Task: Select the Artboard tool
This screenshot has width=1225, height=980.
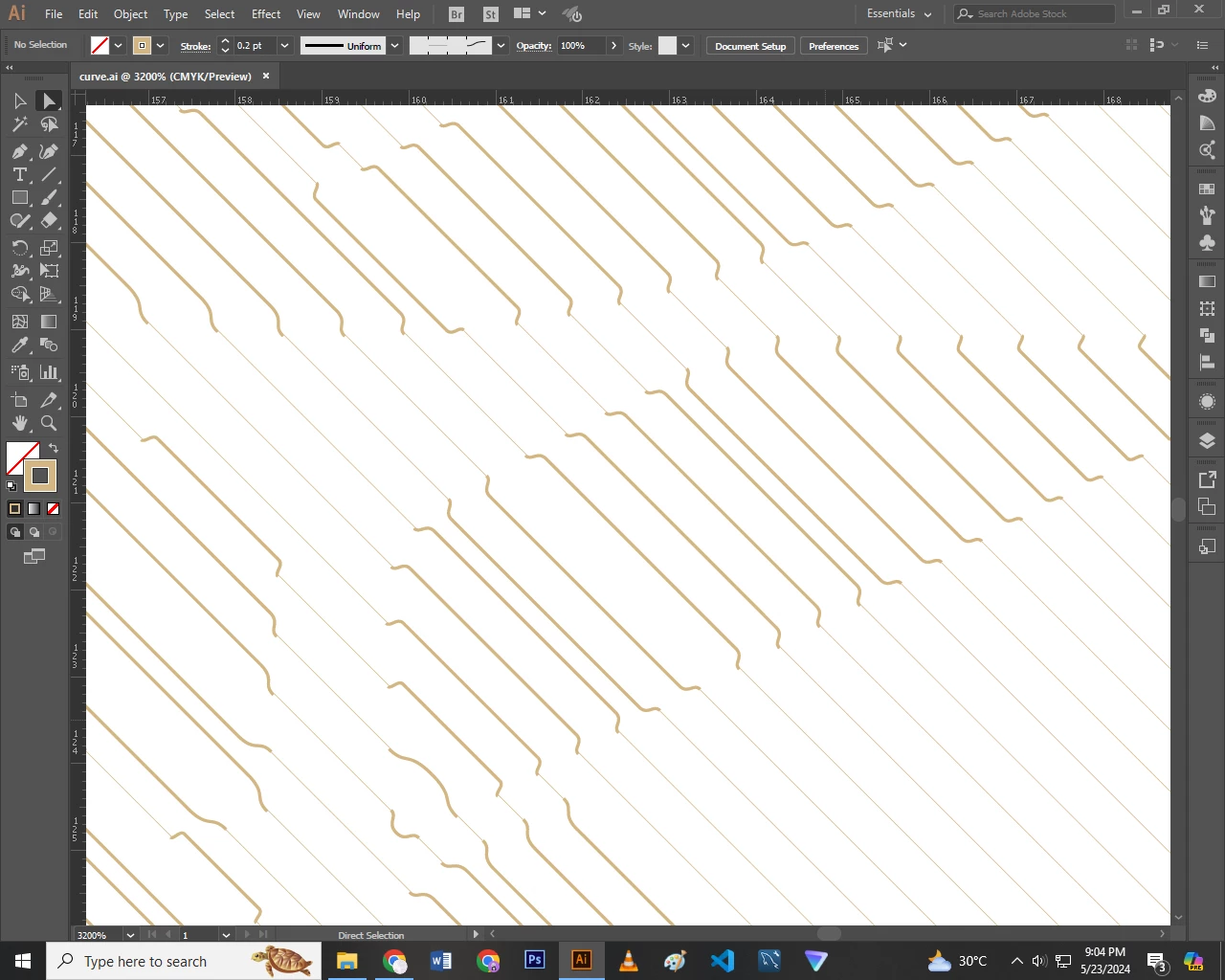Action: (20, 400)
